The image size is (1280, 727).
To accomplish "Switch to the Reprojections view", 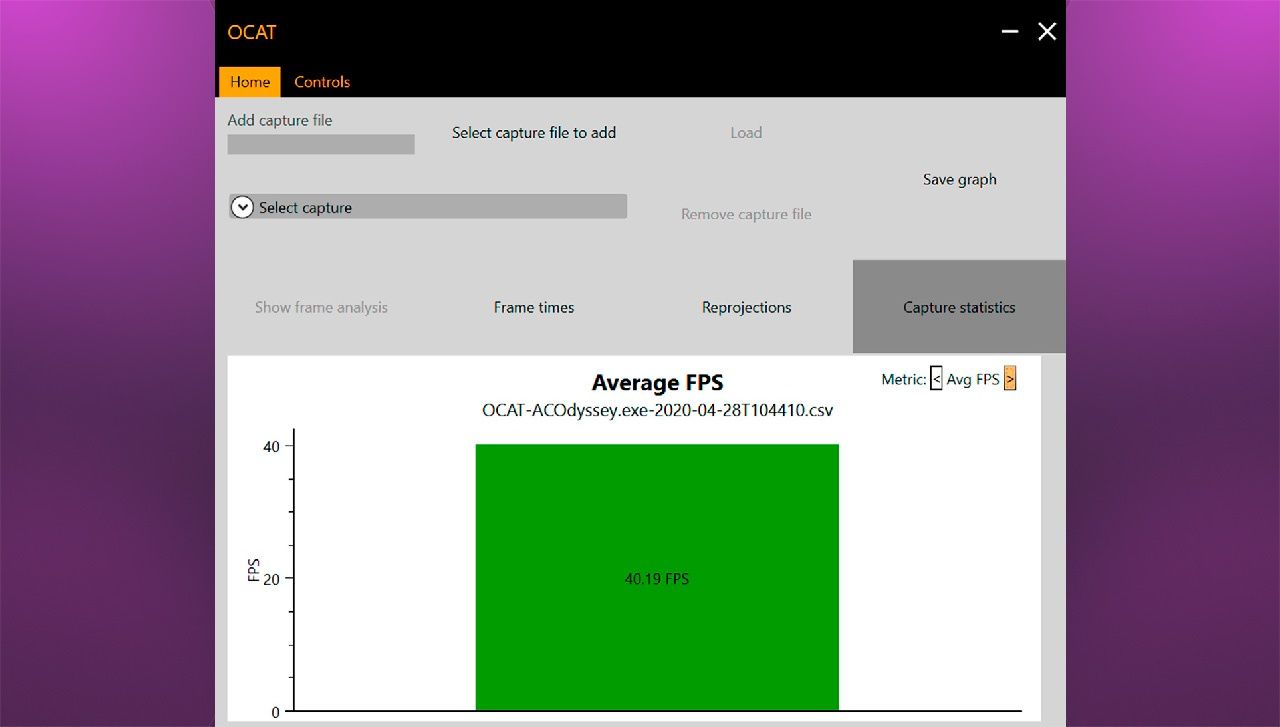I will [x=746, y=307].
